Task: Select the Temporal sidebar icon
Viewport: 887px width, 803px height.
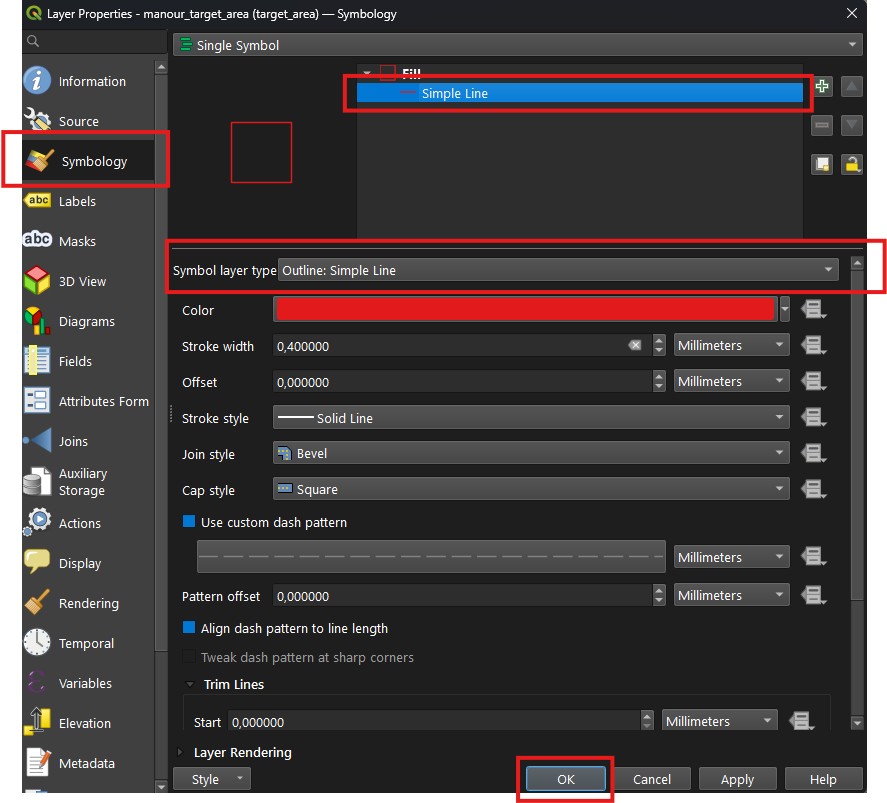Action: coord(36,643)
